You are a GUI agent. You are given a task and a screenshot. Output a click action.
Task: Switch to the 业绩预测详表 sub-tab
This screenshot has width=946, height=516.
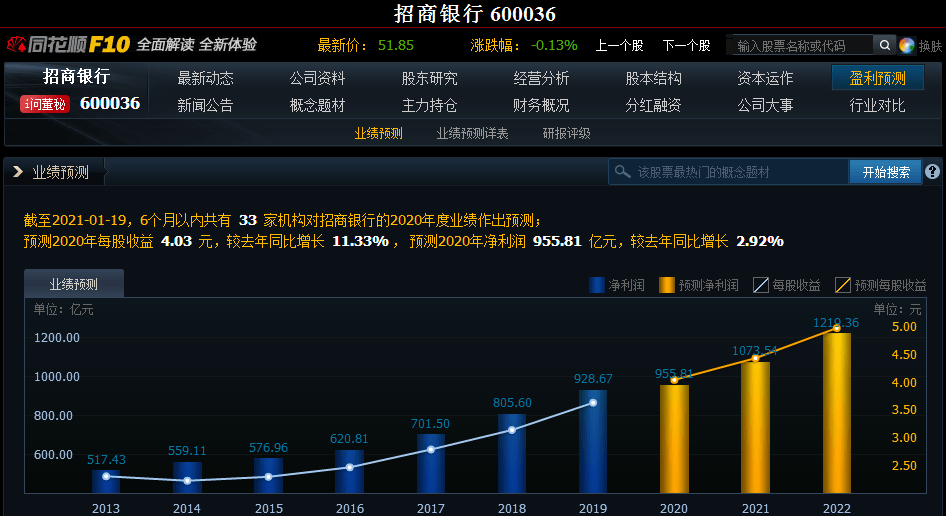coord(472,133)
